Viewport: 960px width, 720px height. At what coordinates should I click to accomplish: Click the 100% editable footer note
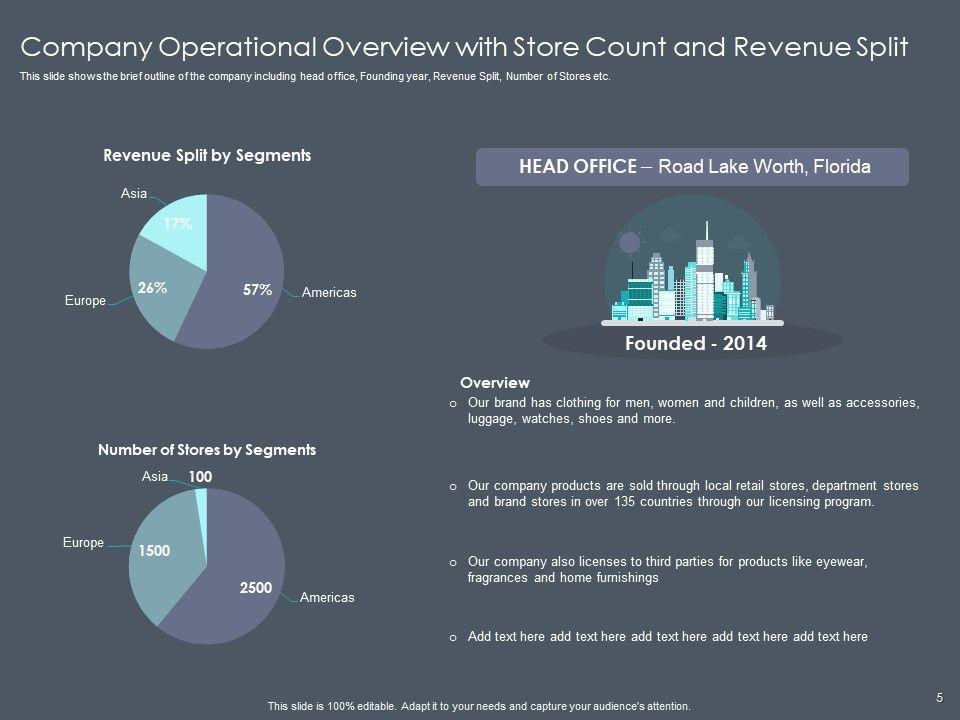pos(479,706)
